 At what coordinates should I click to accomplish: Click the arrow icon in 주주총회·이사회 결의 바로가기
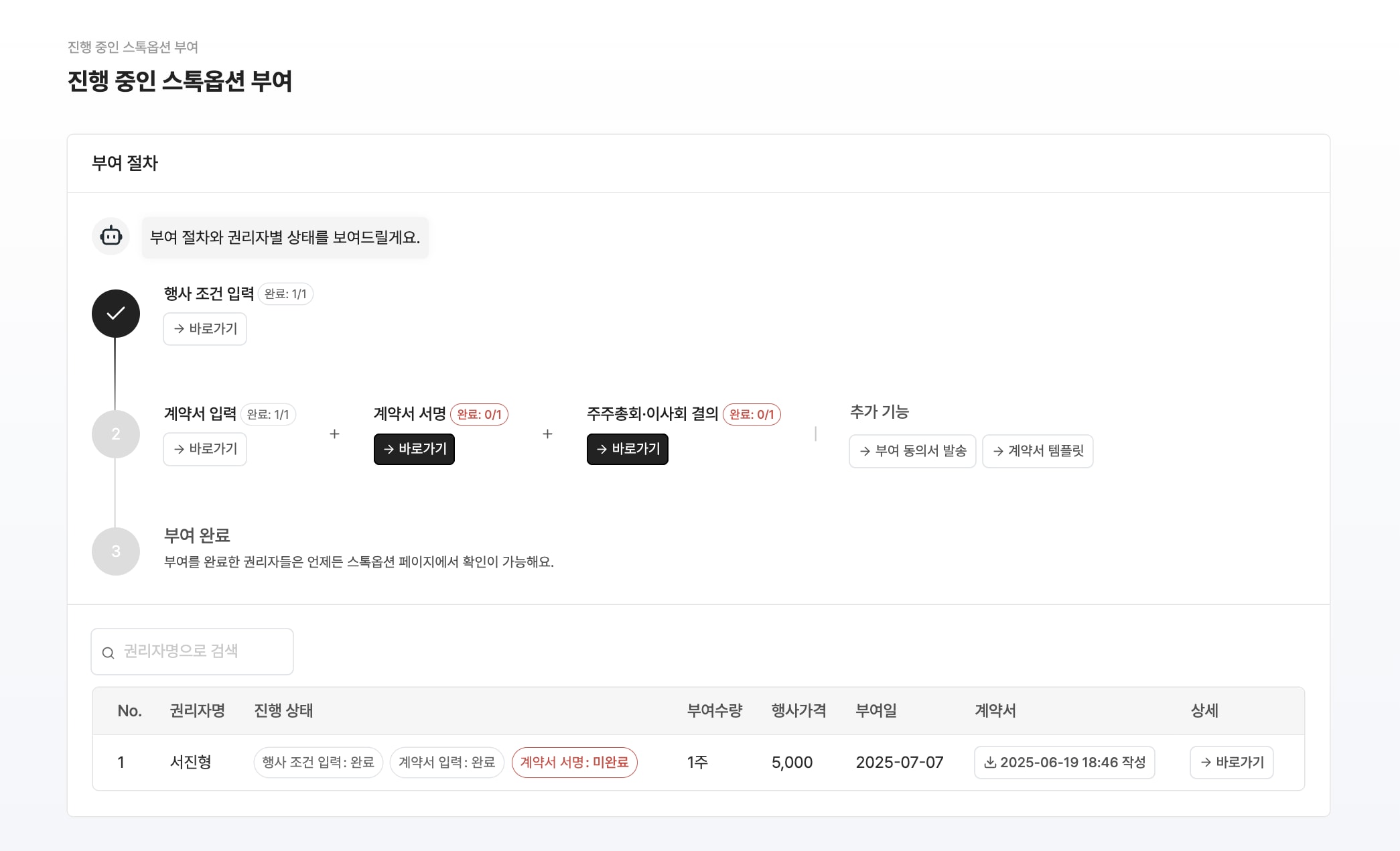[602, 449]
